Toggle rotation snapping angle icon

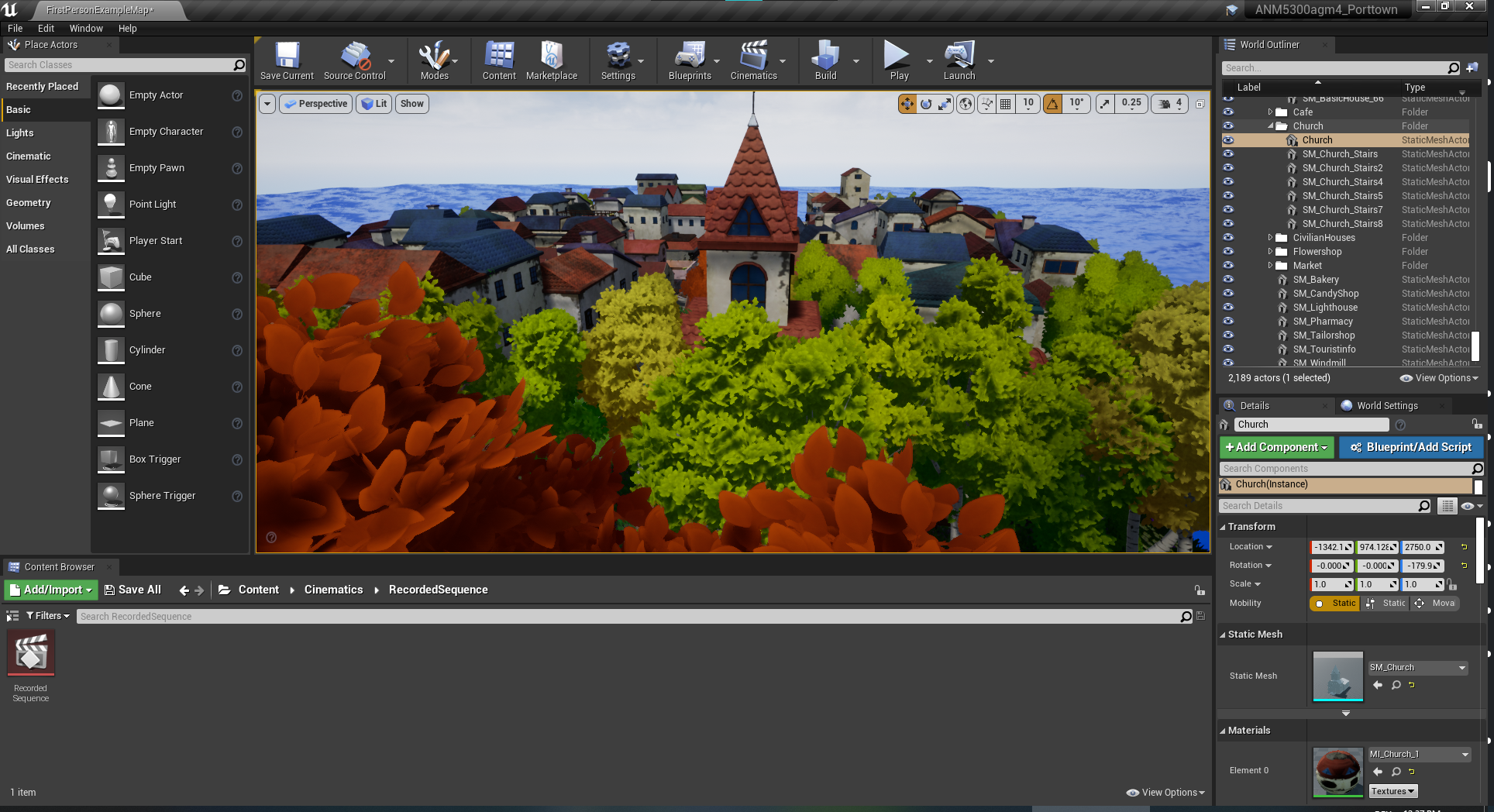tap(1052, 104)
